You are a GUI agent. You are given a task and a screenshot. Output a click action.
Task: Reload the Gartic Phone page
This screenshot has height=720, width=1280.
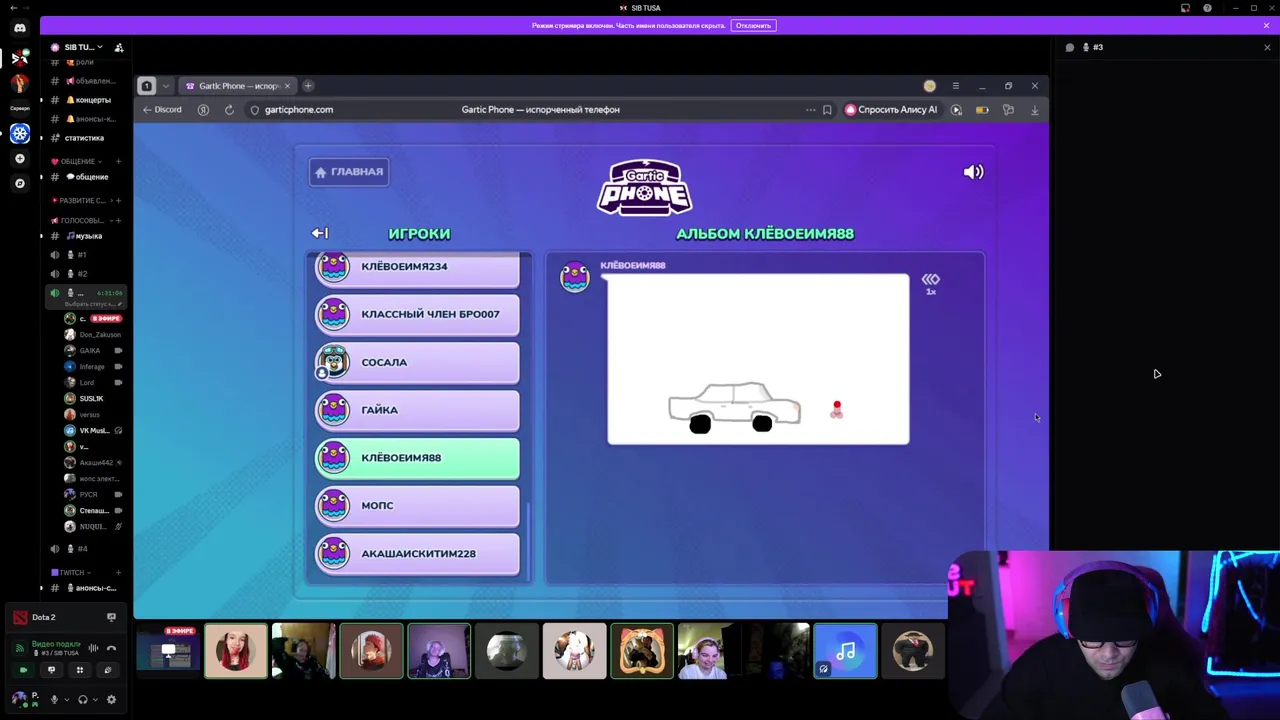tap(229, 110)
